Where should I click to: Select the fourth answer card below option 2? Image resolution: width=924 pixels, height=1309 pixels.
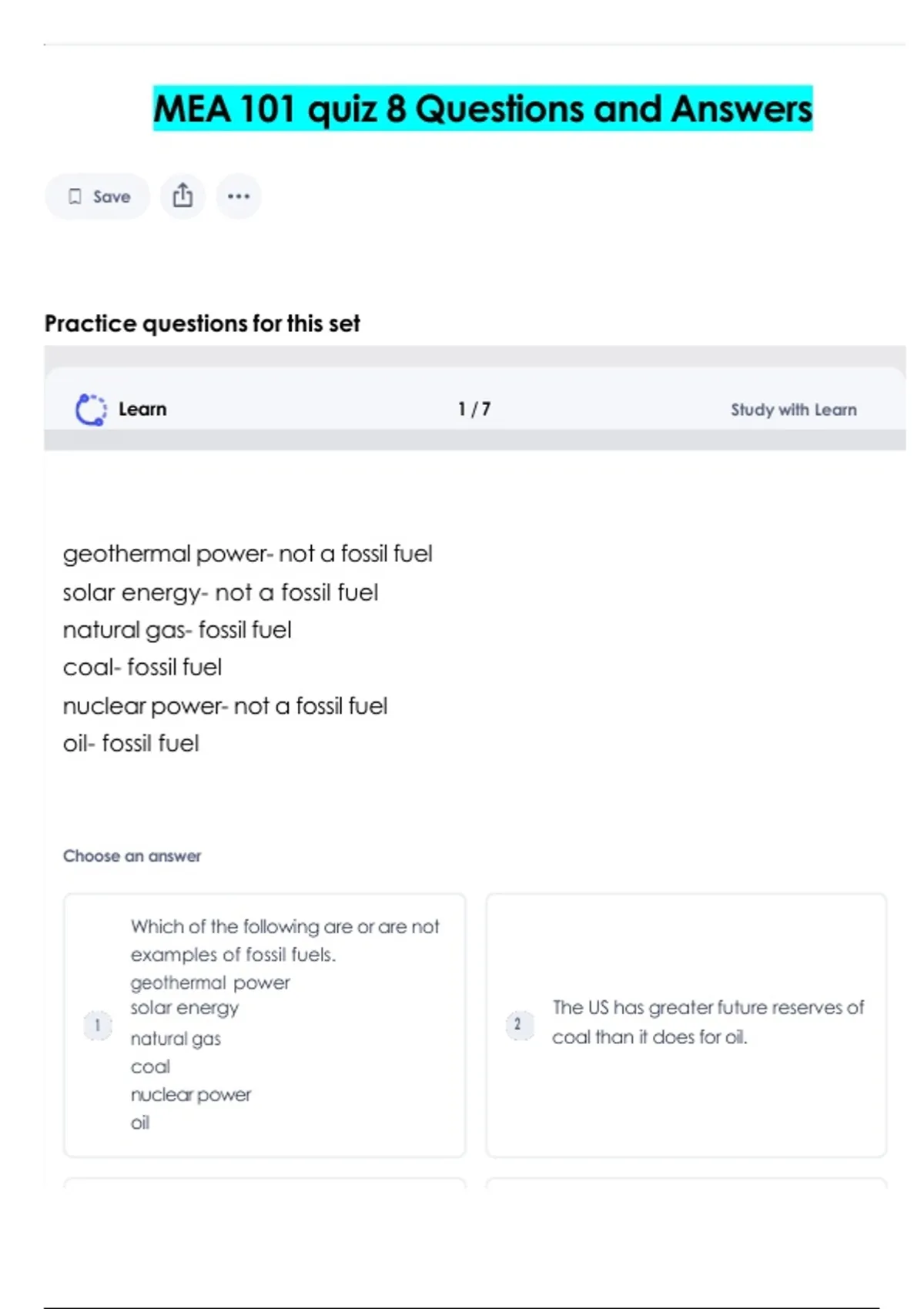[x=686, y=1183]
